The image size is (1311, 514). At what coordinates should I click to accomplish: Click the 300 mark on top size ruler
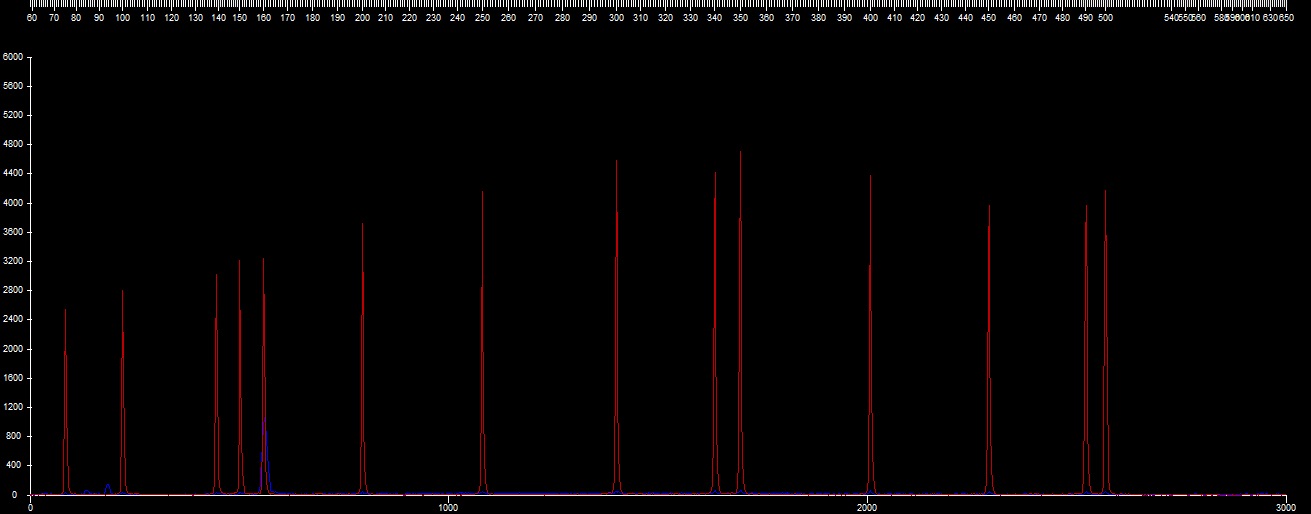[x=616, y=18]
